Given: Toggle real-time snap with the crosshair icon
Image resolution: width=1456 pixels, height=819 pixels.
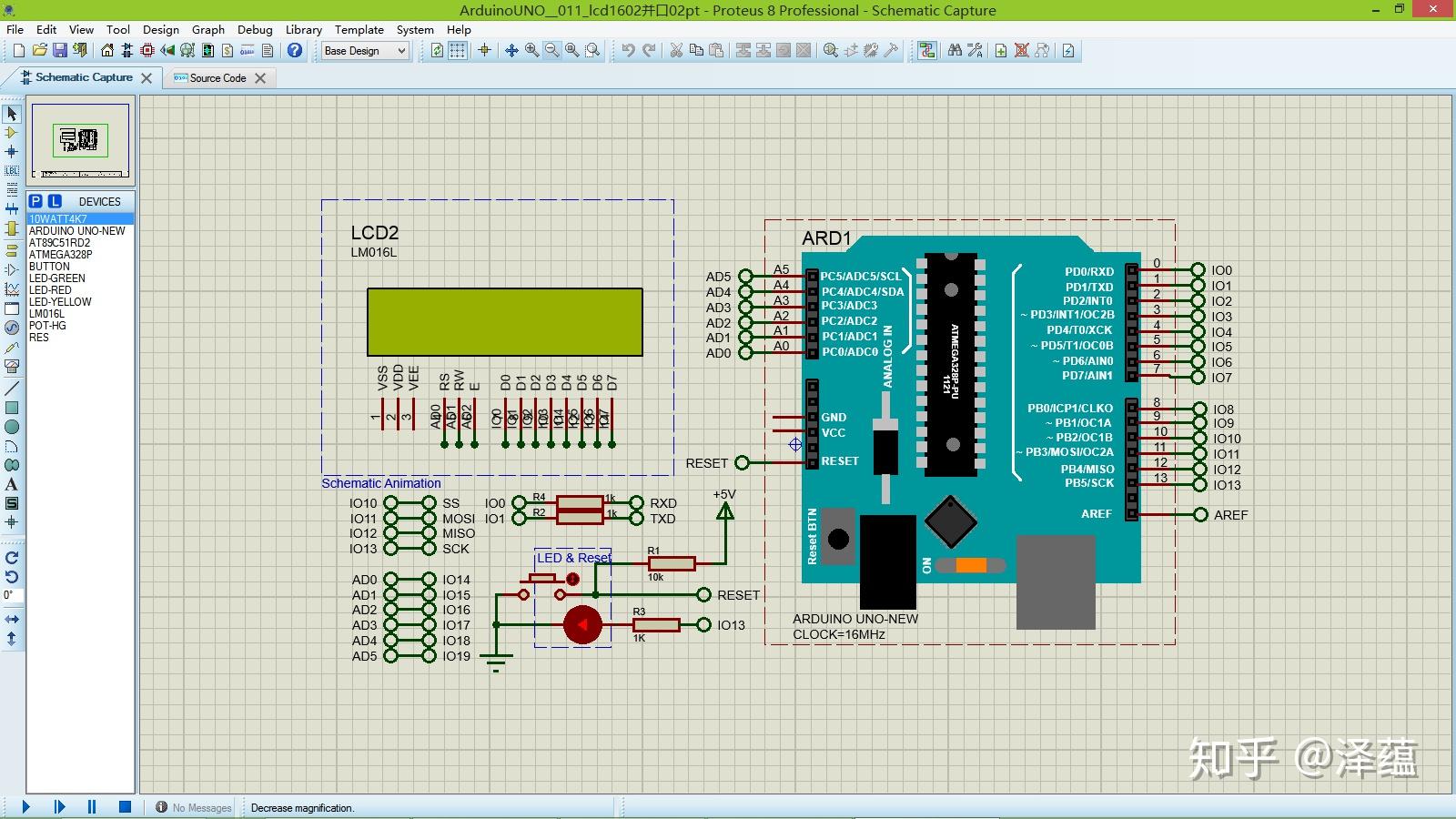Looking at the screenshot, I should 484,50.
